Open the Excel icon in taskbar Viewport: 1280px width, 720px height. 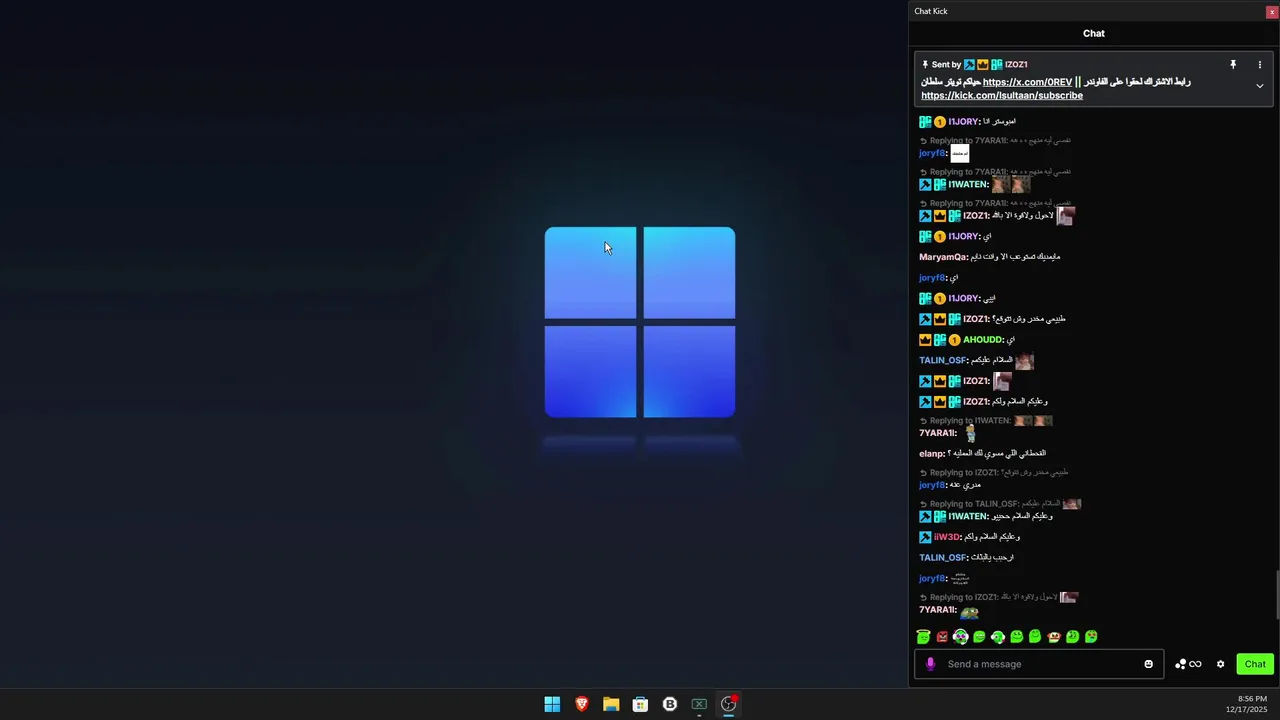point(699,704)
